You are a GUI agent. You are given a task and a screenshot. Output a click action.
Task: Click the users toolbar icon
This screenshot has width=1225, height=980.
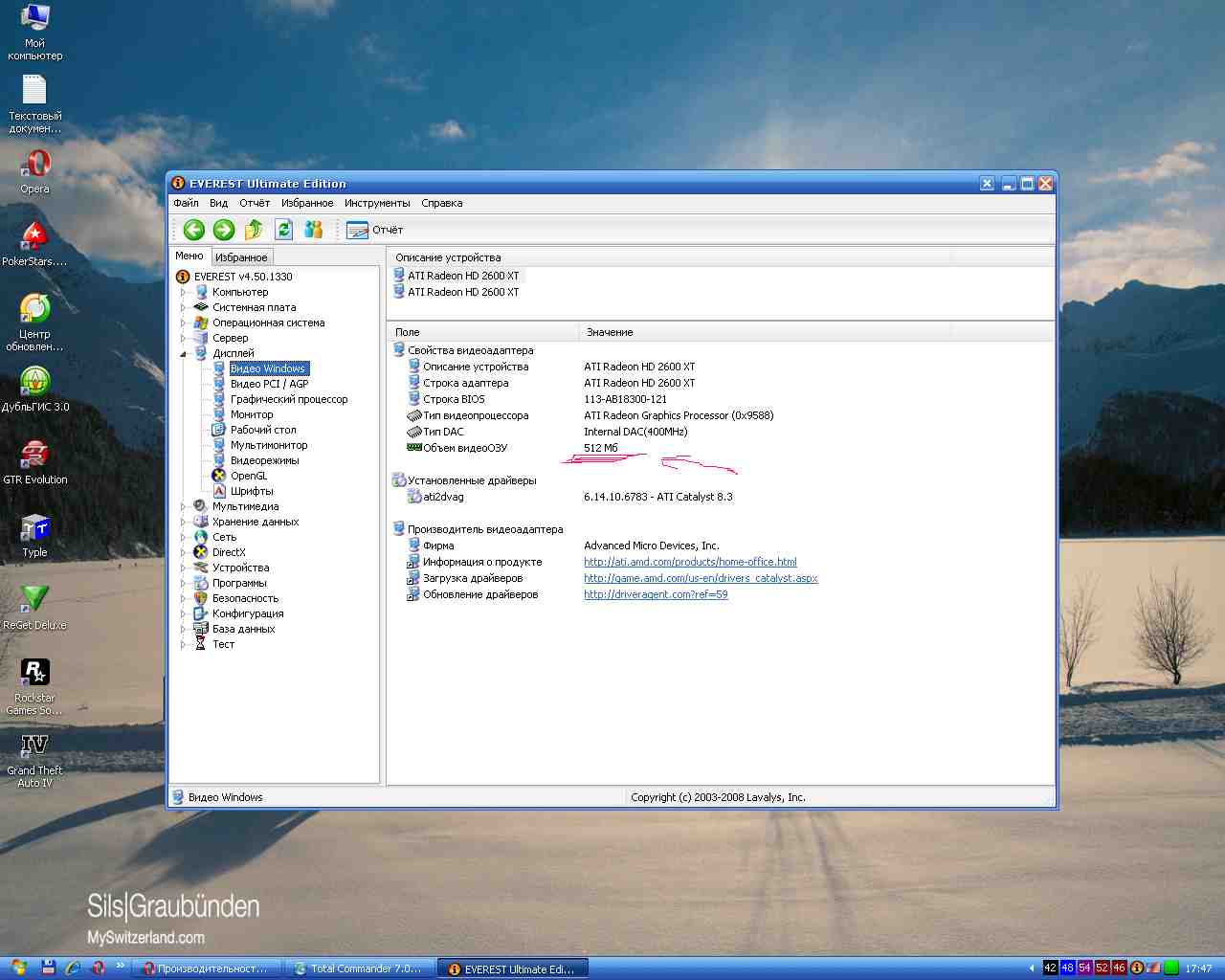(x=313, y=230)
